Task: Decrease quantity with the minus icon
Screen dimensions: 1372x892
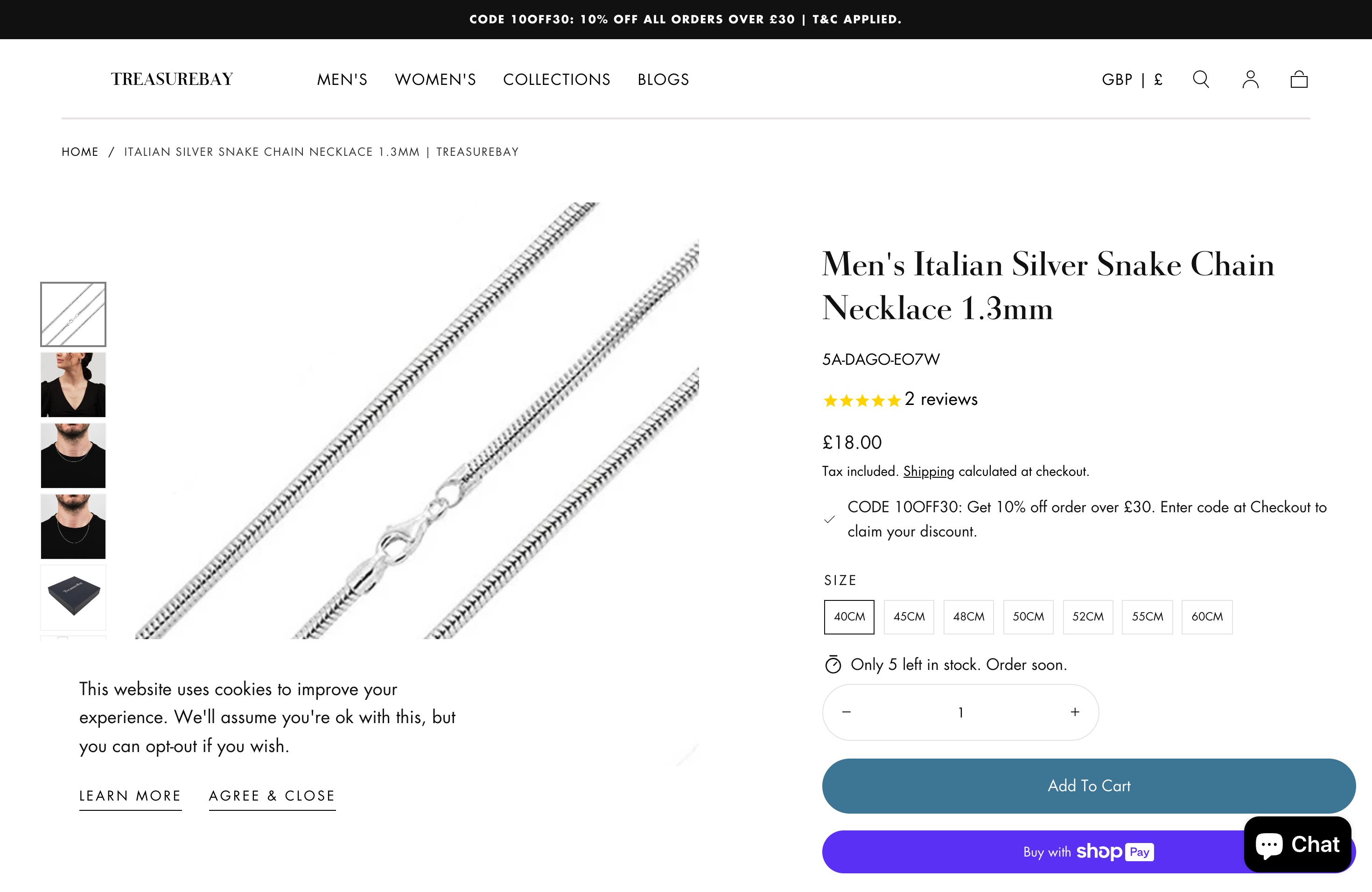Action: pos(846,712)
